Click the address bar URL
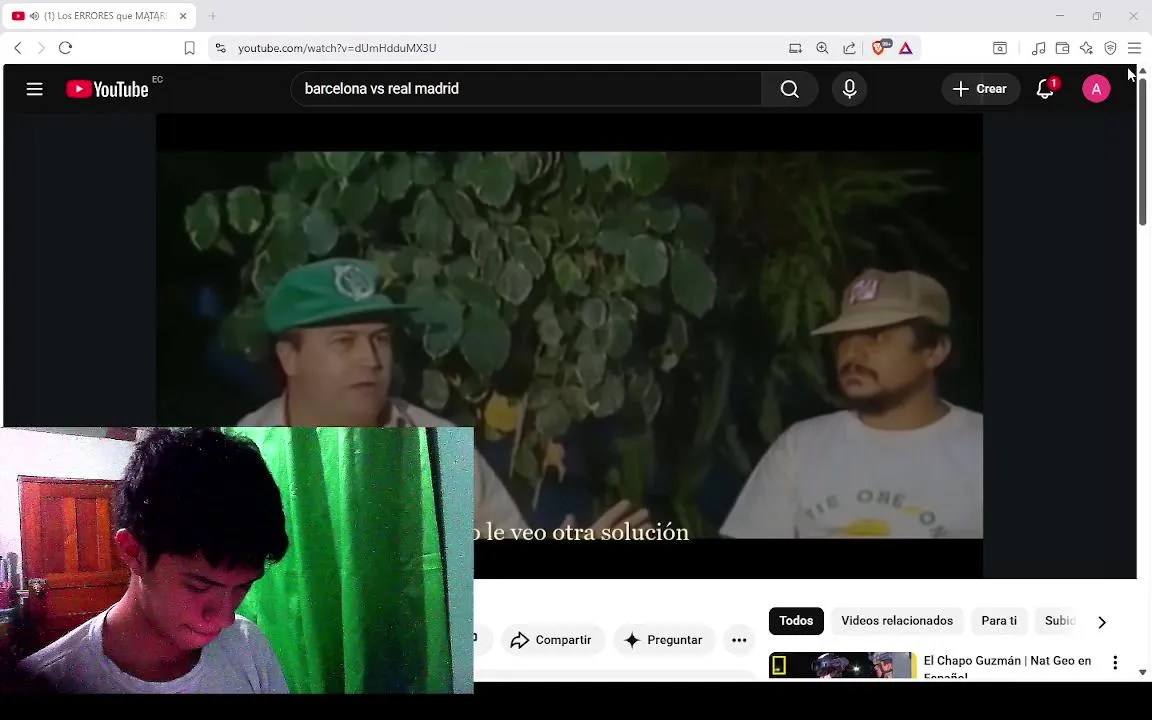This screenshot has height=720, width=1152. [x=337, y=48]
